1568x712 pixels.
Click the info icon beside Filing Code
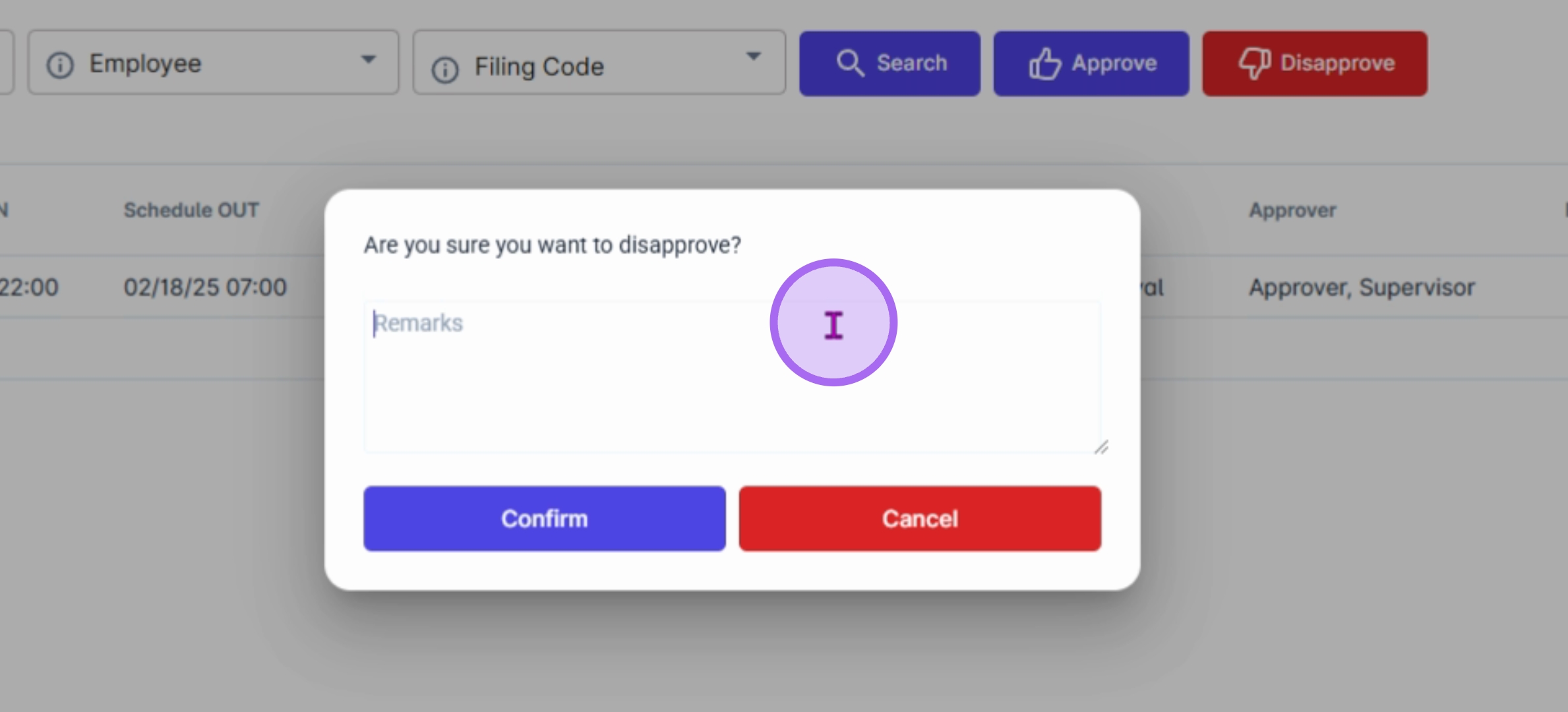click(x=445, y=69)
